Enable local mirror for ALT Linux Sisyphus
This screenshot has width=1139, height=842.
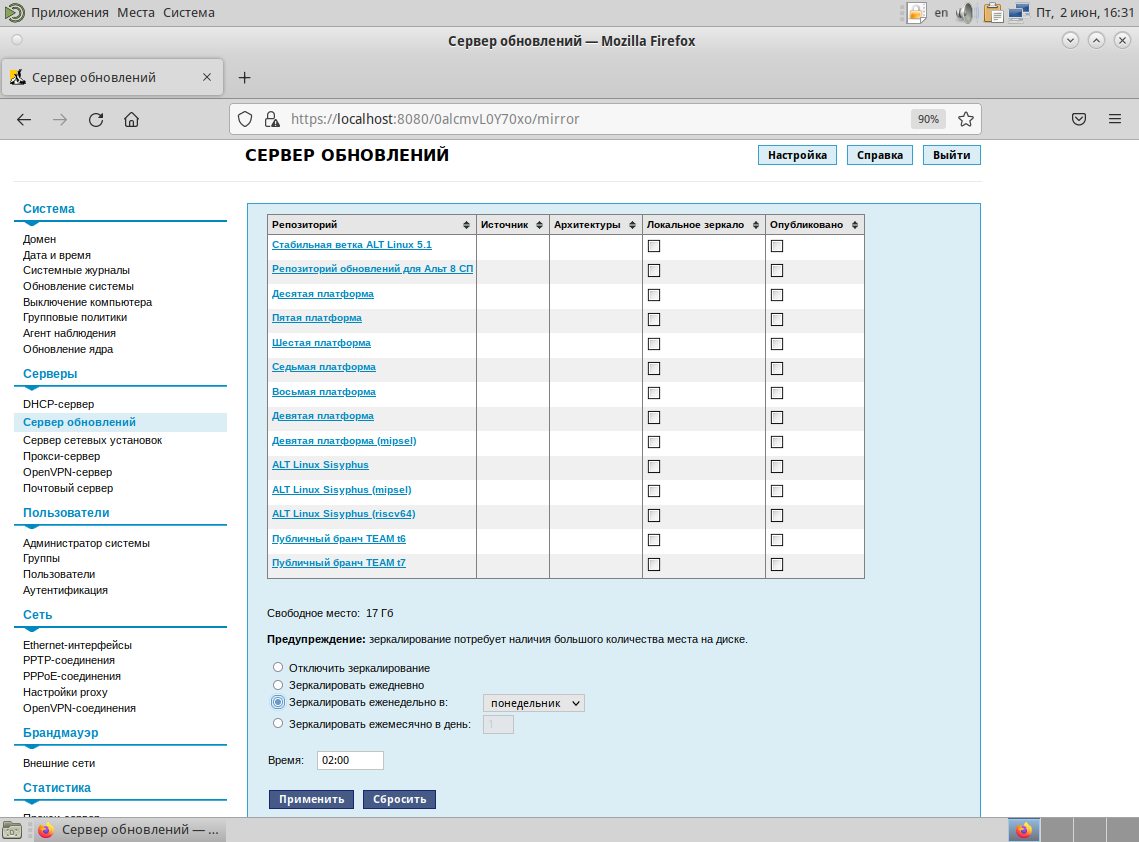654,466
